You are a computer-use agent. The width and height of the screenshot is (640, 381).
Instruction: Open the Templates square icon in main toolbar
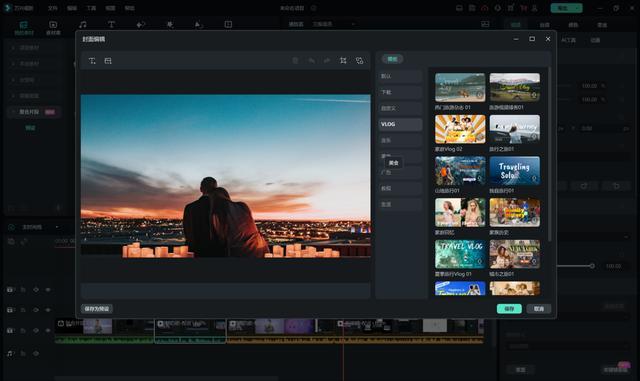click(x=228, y=25)
